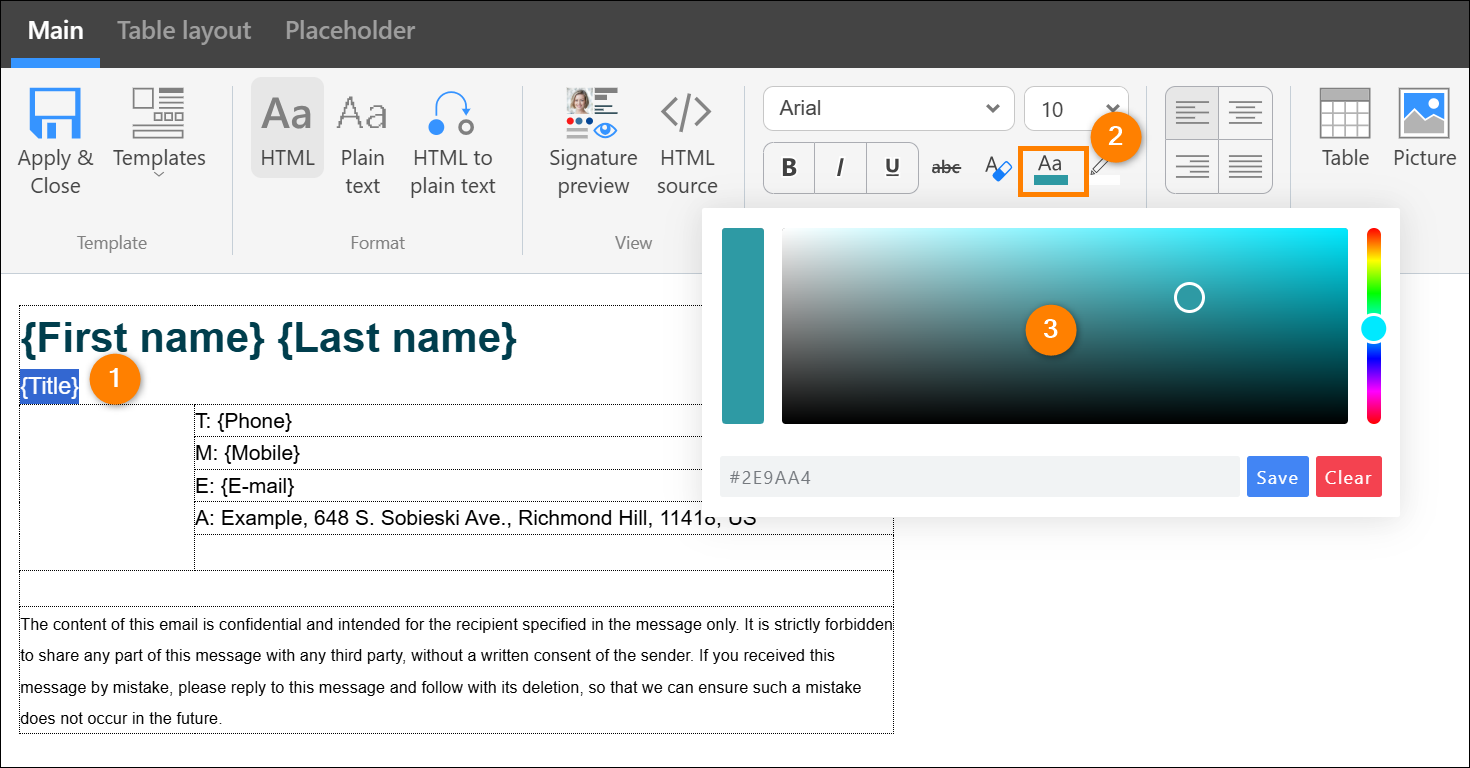1470x768 pixels.
Task: Insert a Table
Action: click(x=1345, y=129)
